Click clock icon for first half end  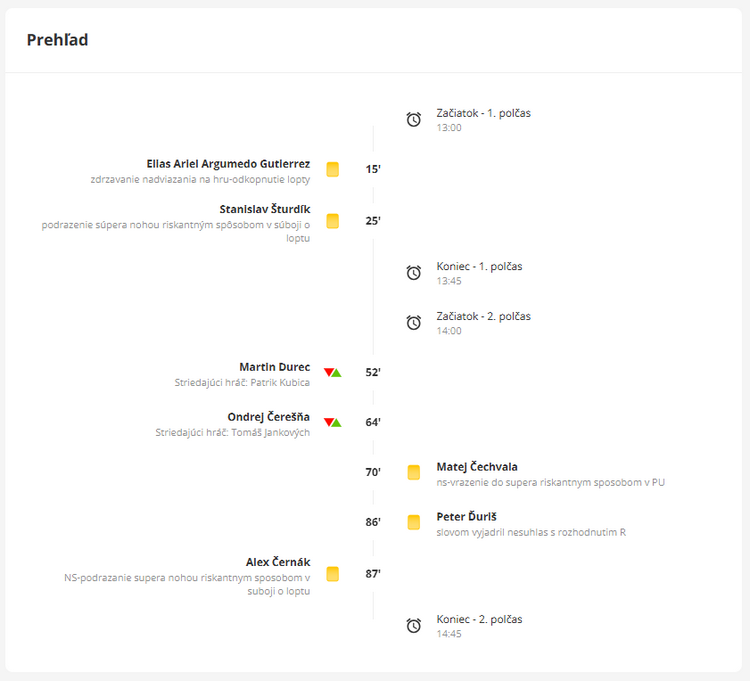click(414, 273)
